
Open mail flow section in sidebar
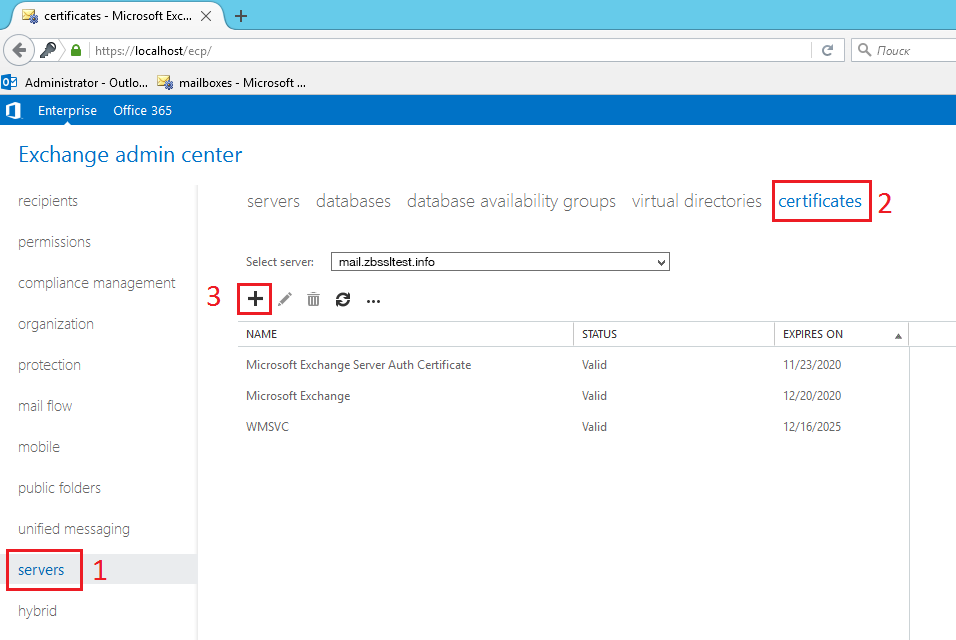coord(45,406)
